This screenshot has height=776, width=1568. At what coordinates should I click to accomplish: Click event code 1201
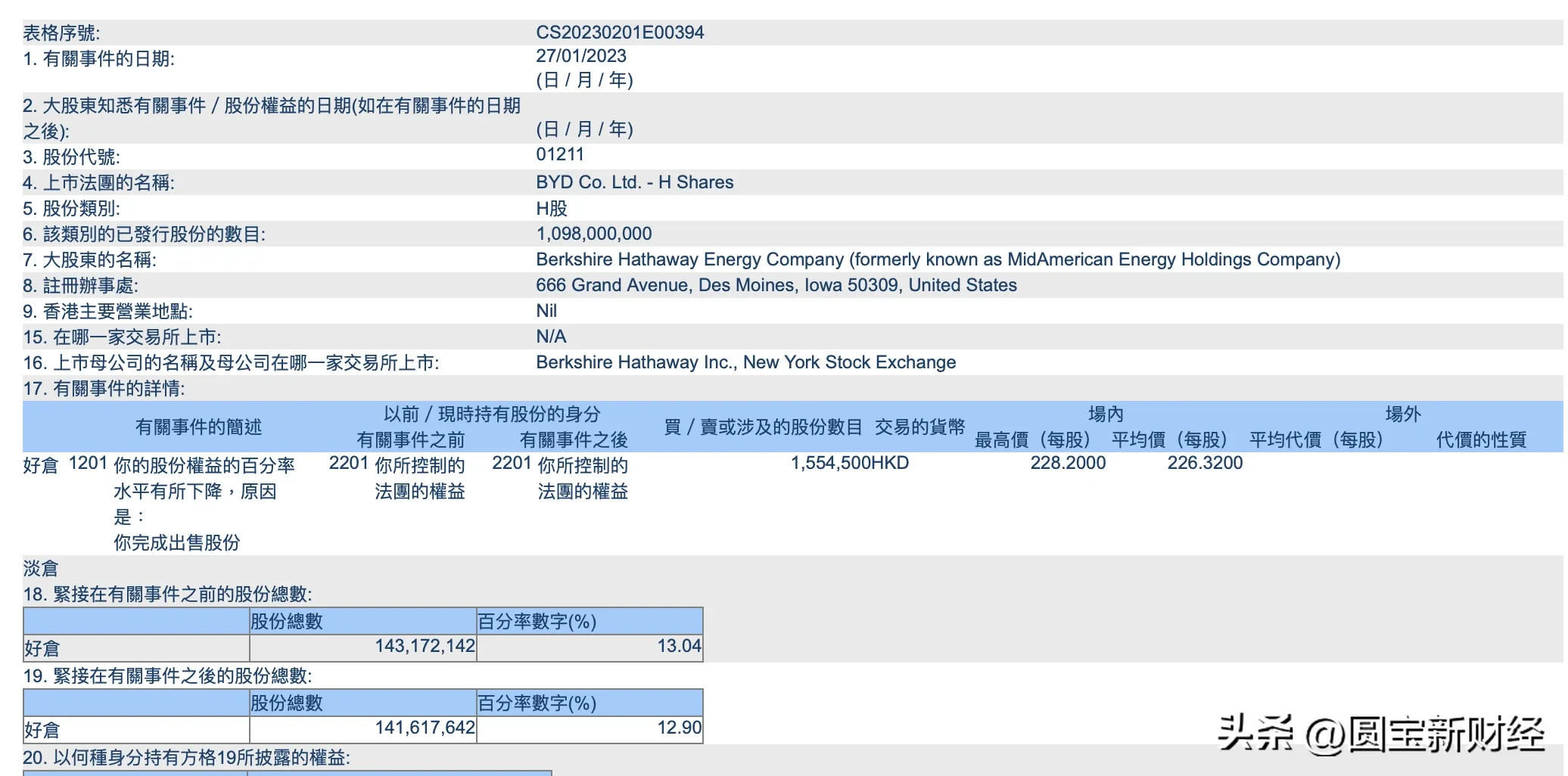pos(88,463)
